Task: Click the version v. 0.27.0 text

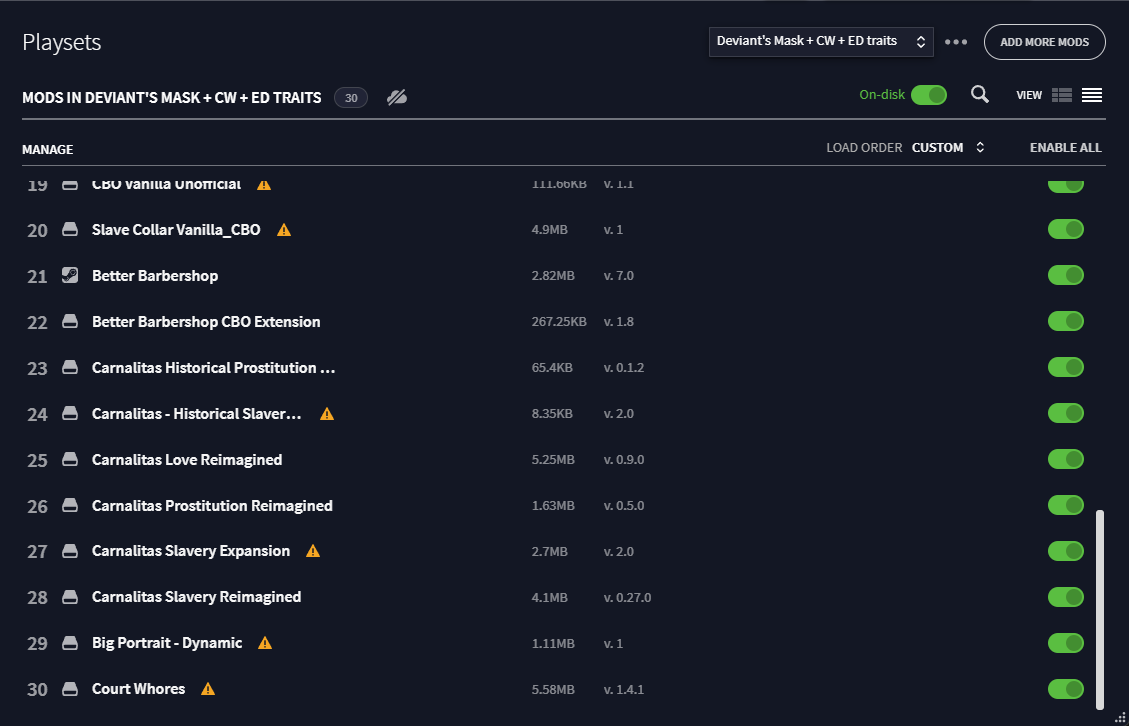Action: pos(627,598)
